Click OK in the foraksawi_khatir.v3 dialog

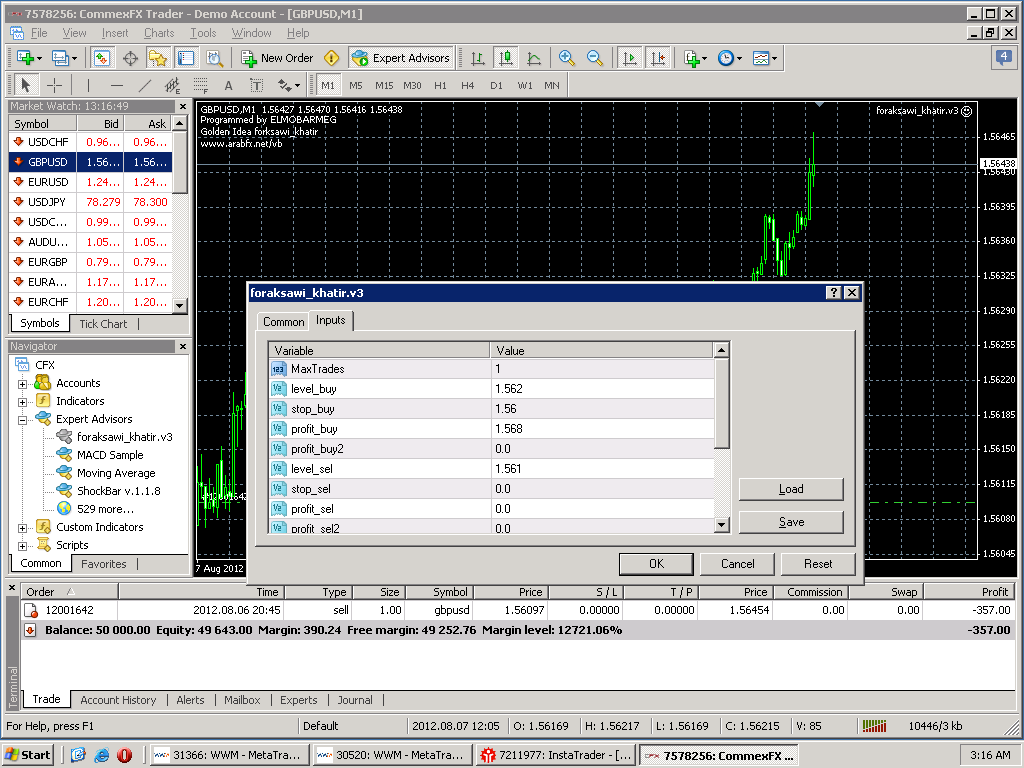656,564
